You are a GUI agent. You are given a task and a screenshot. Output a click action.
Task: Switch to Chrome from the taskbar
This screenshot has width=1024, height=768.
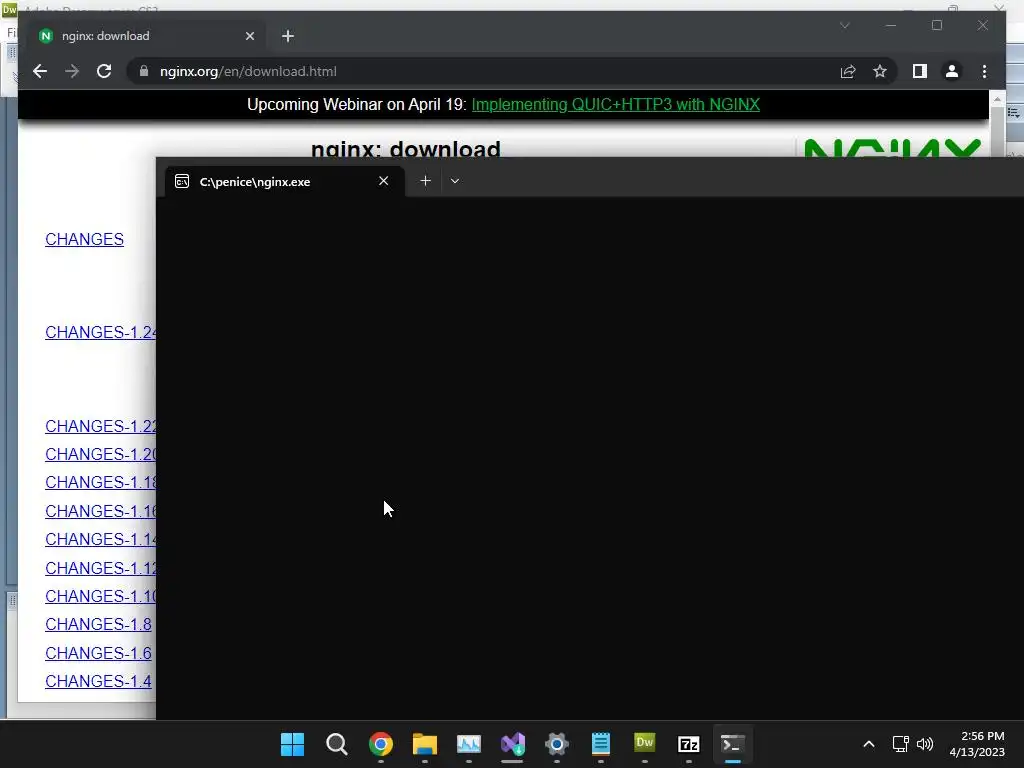tap(381, 744)
